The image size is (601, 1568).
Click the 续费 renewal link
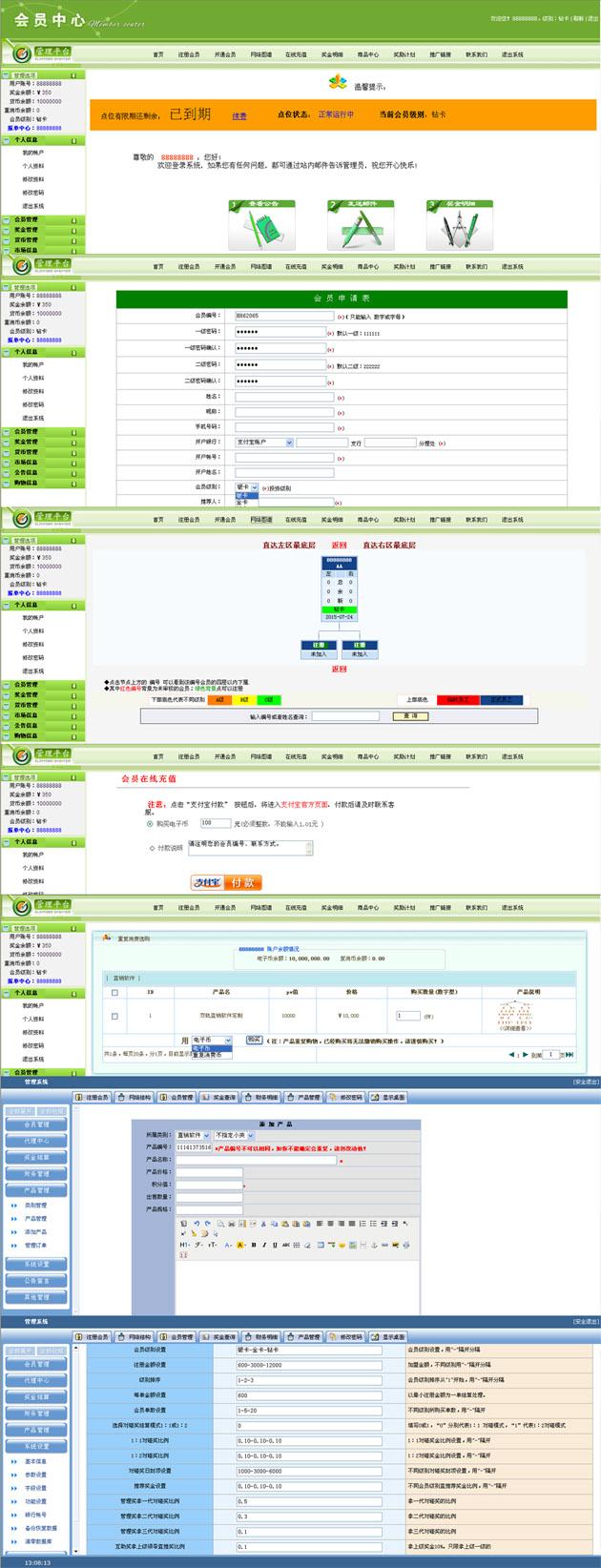tap(239, 115)
